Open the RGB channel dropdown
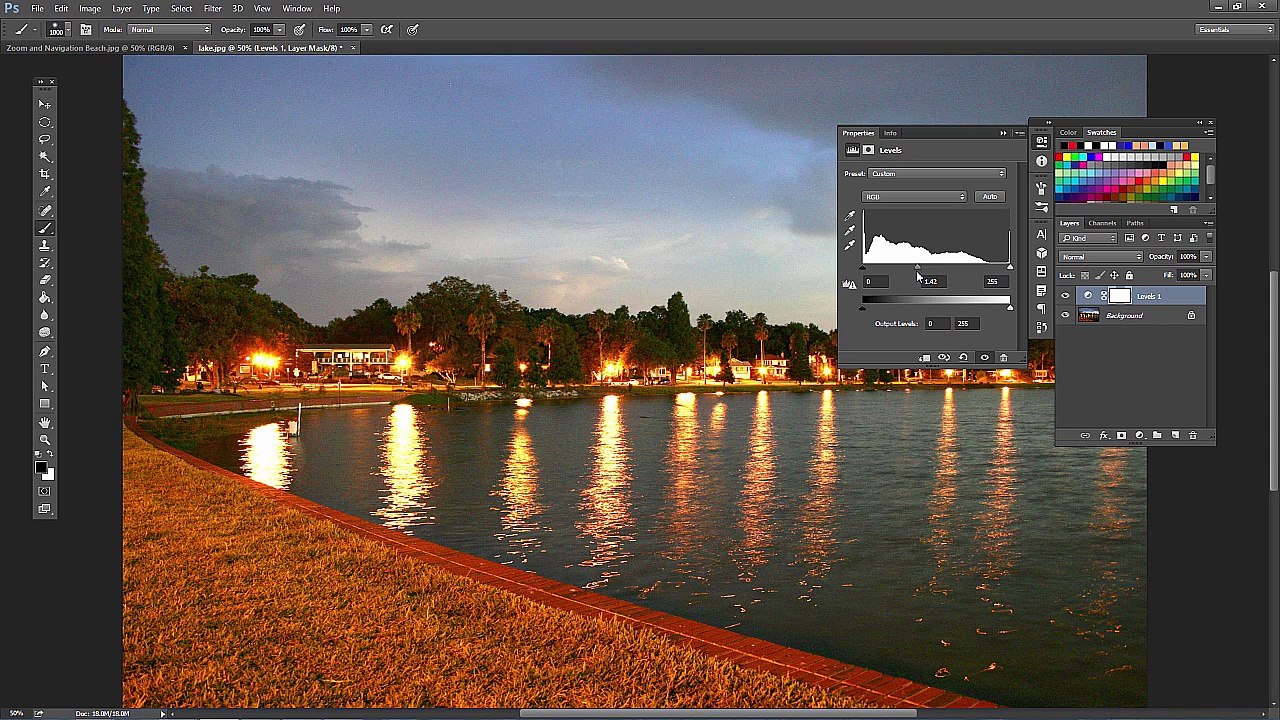 [x=915, y=197]
